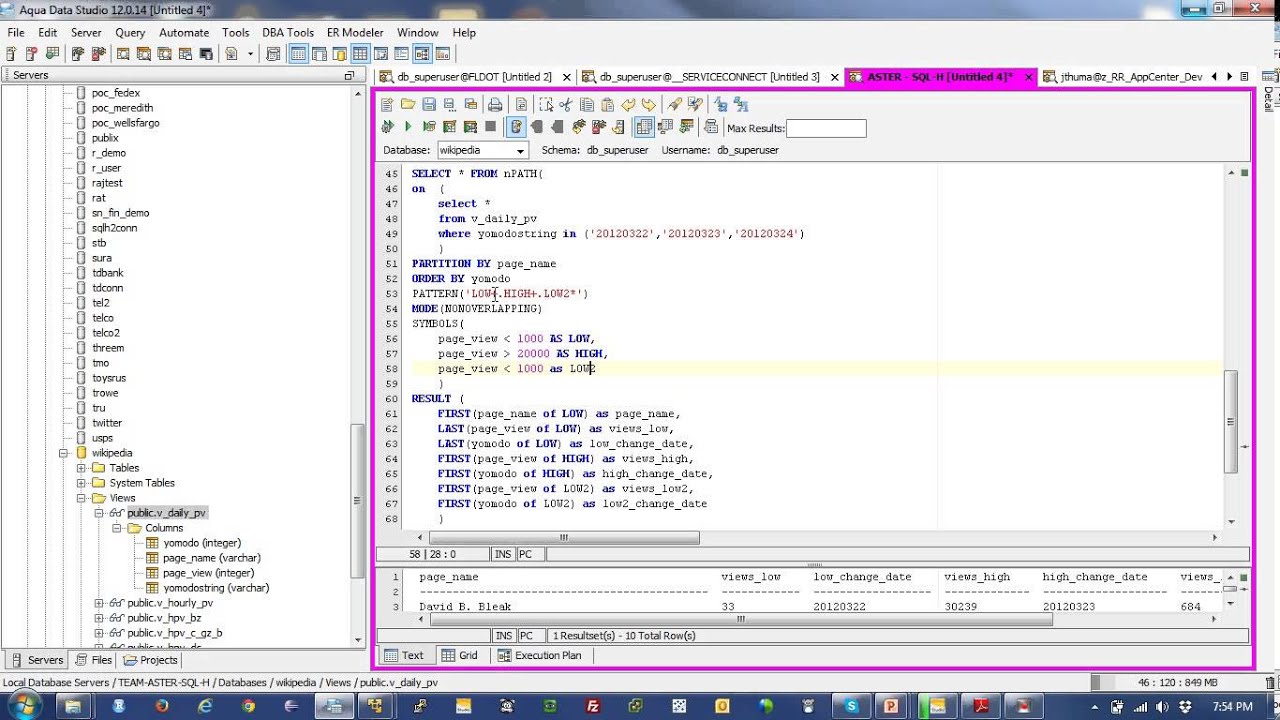Click the editor horizontal scrollbar thumb
The height and width of the screenshot is (720, 1280).
563,538
